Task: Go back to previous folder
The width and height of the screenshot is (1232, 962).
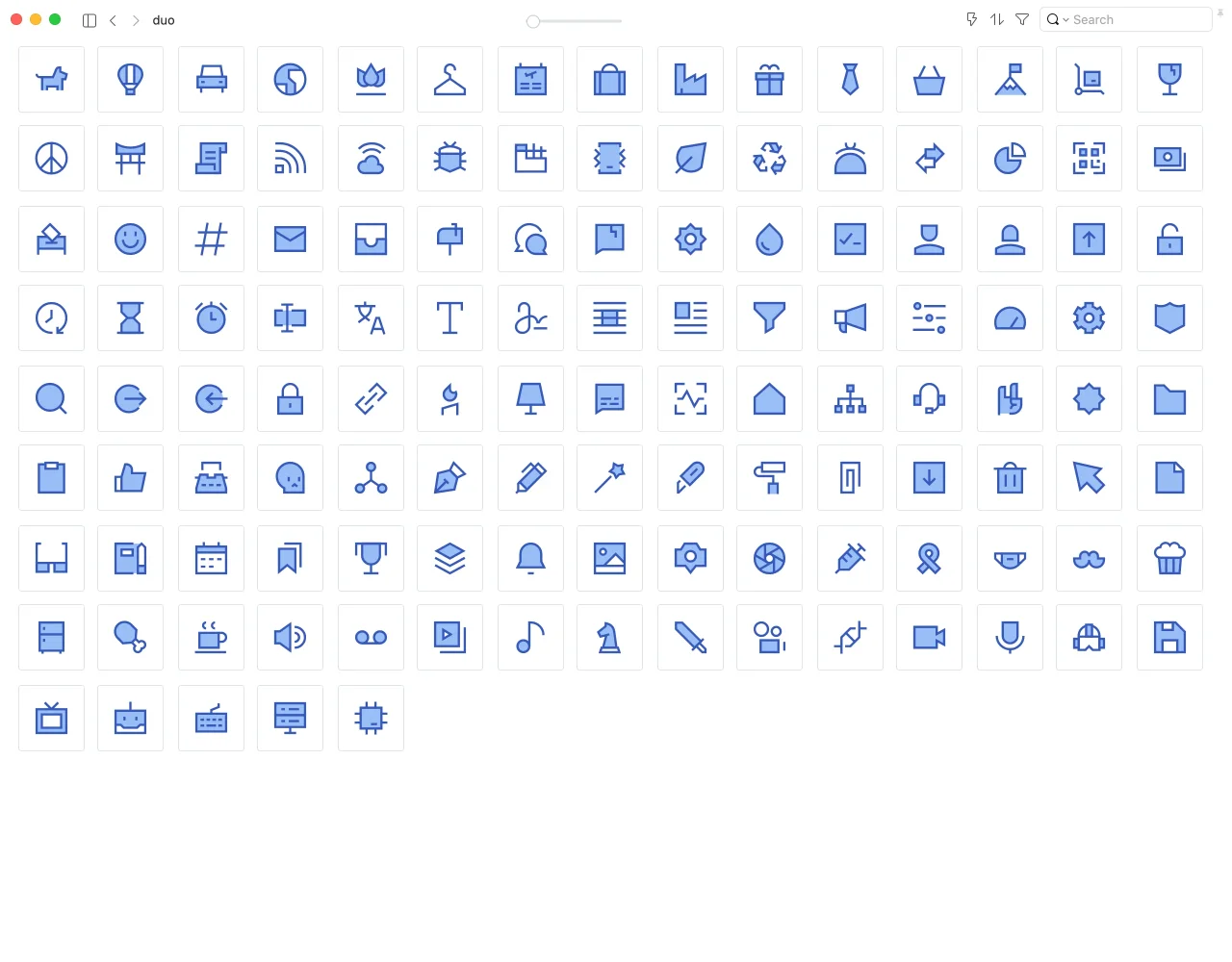Action: 113,20
